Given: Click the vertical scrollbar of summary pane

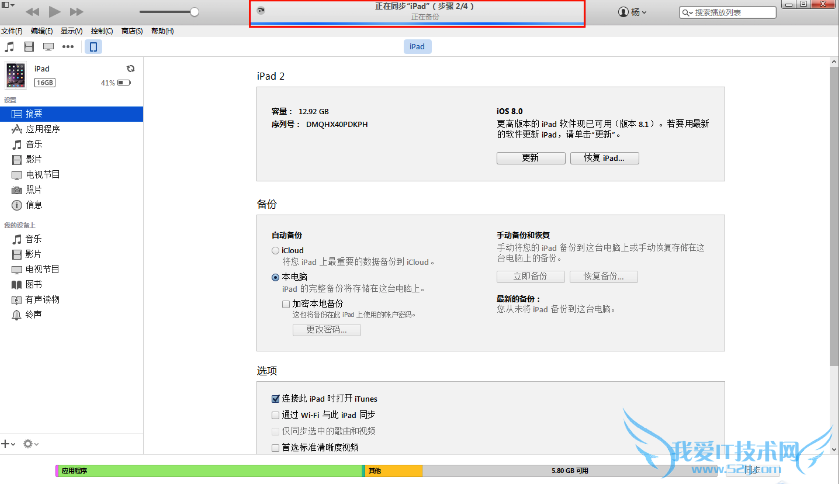Looking at the screenshot, I should (x=834, y=216).
